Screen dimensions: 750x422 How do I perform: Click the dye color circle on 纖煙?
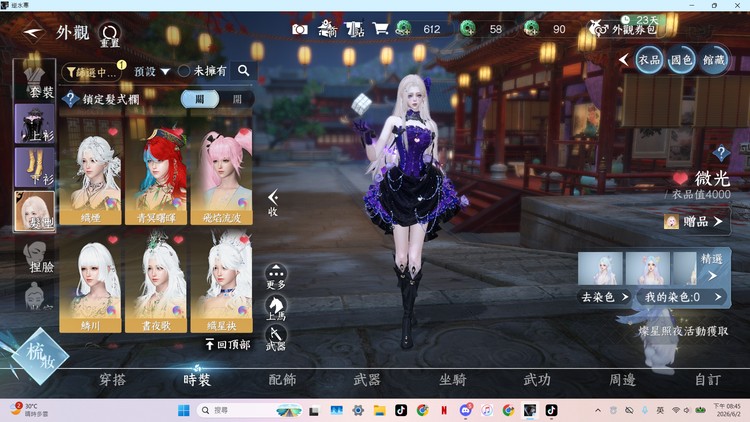(111, 203)
